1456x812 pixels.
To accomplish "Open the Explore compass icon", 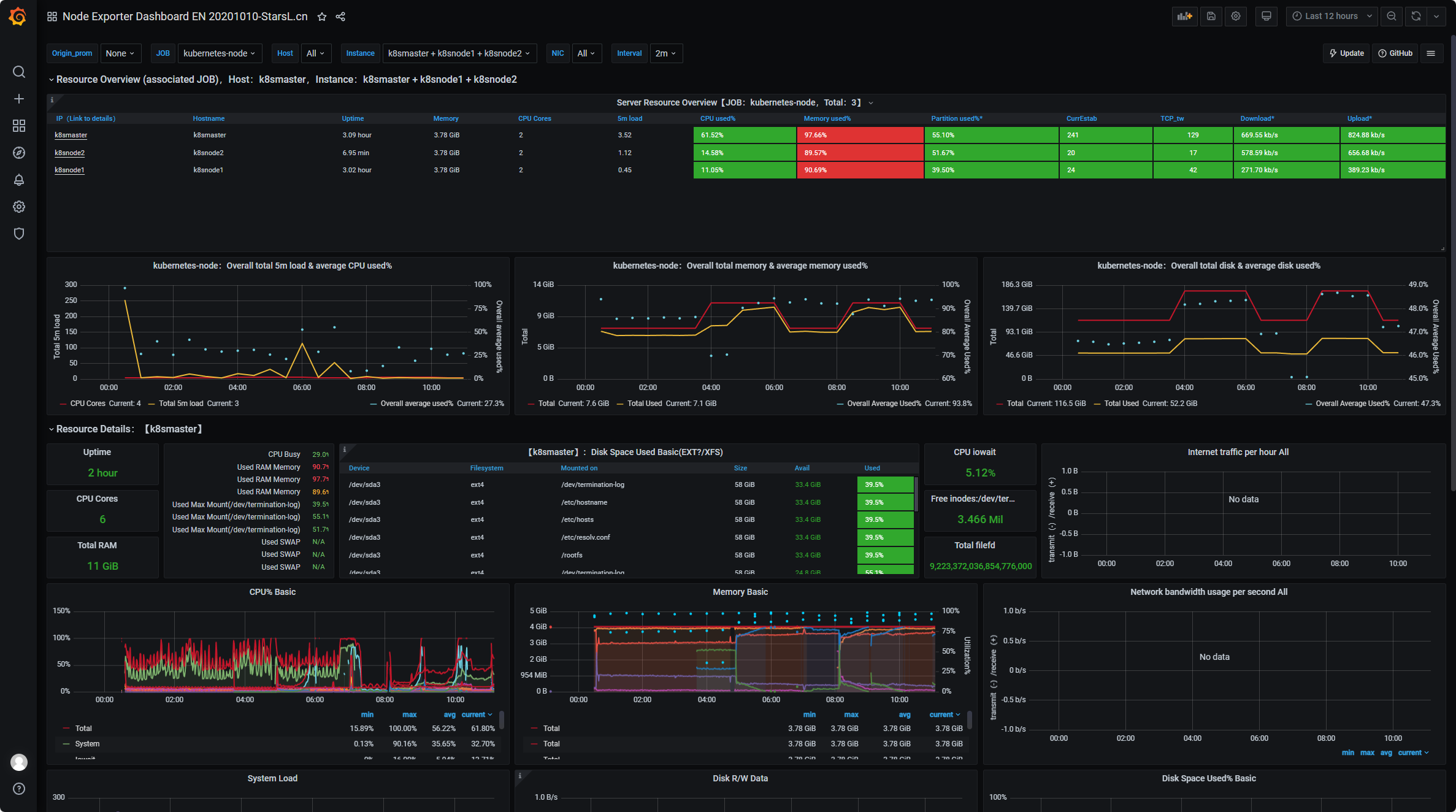I will pos(19,153).
